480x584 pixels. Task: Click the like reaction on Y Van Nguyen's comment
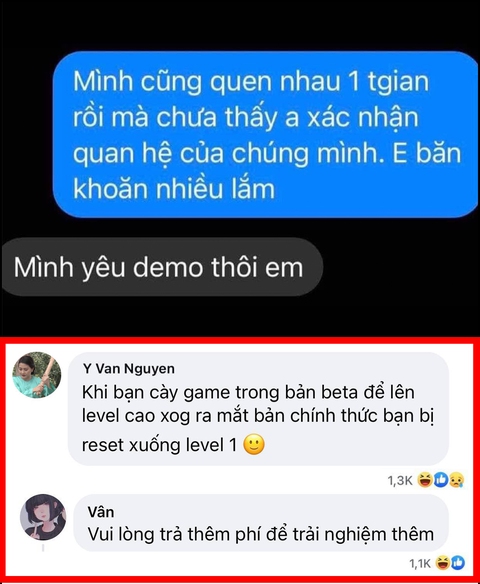click(441, 480)
